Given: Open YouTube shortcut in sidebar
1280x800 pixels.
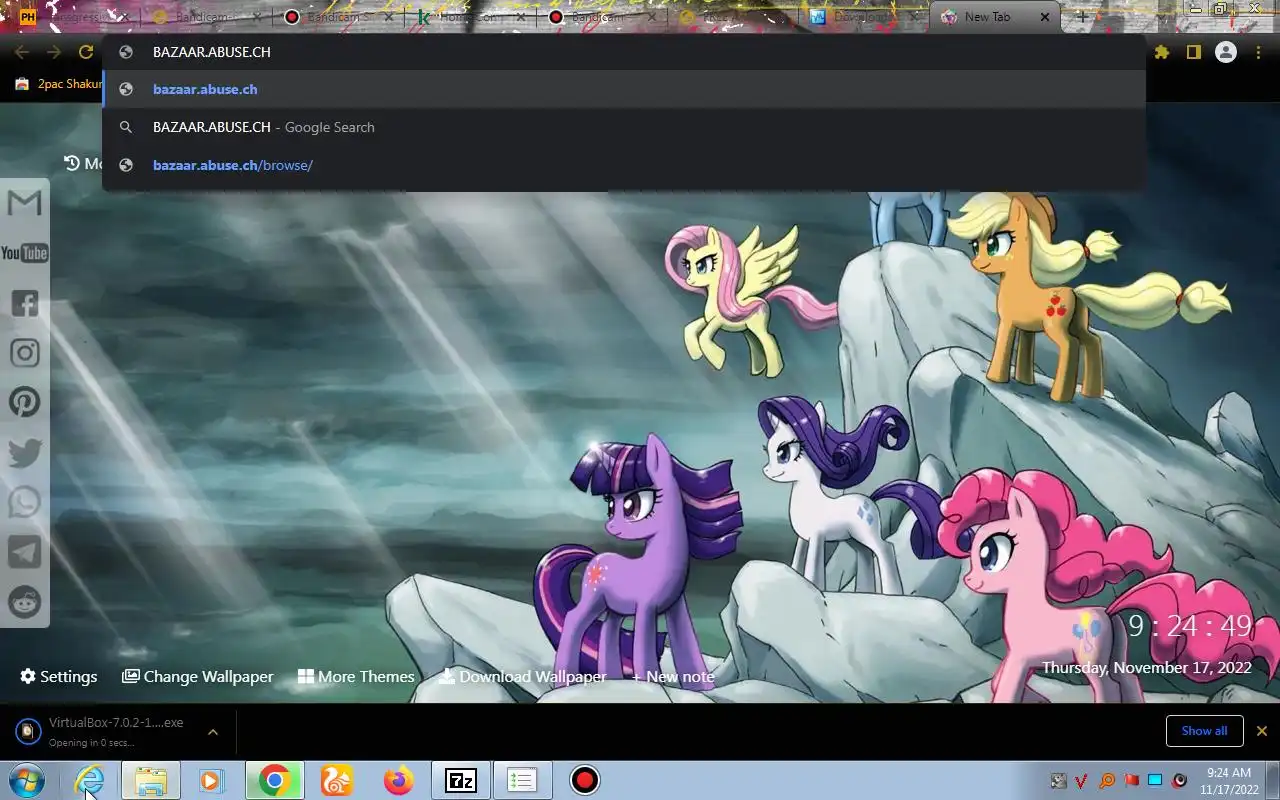Looking at the screenshot, I should click(25, 253).
